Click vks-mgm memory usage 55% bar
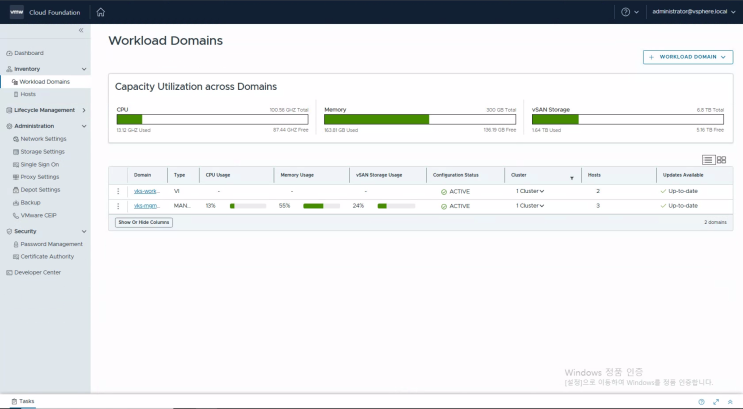This screenshot has width=743, height=409. pos(321,206)
